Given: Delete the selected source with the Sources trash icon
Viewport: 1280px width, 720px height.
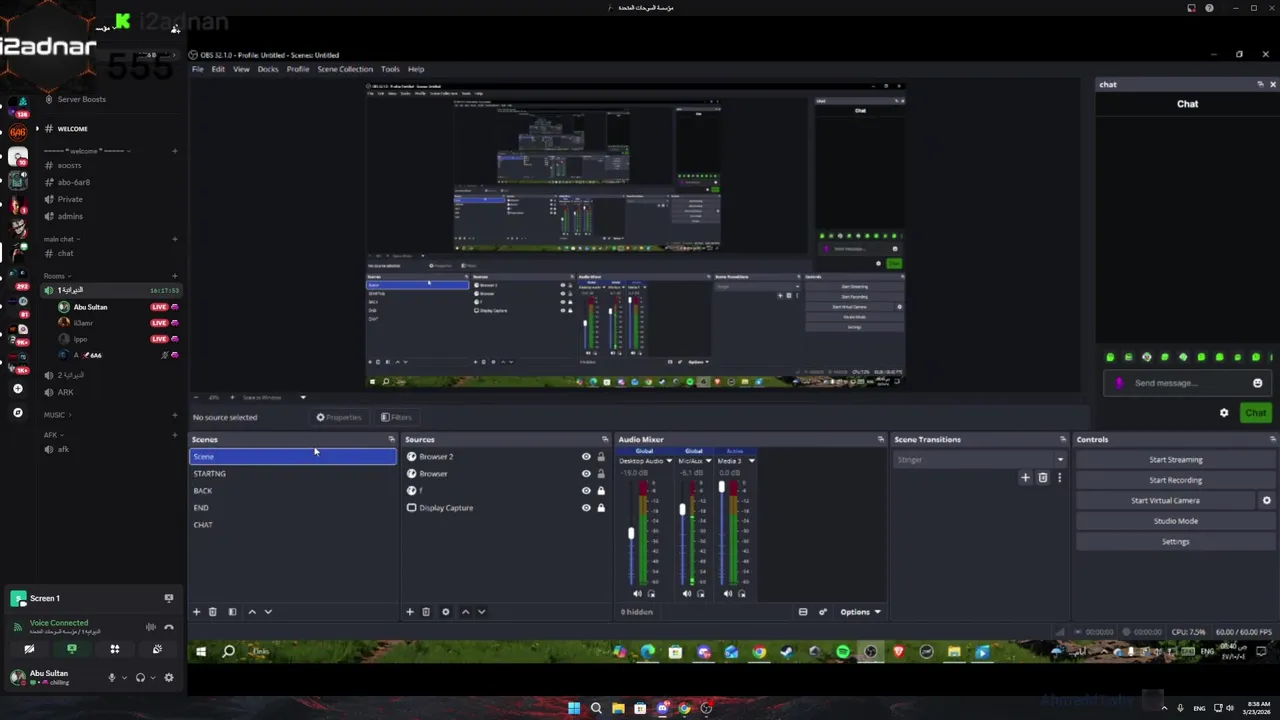Looking at the screenshot, I should click(x=426, y=612).
